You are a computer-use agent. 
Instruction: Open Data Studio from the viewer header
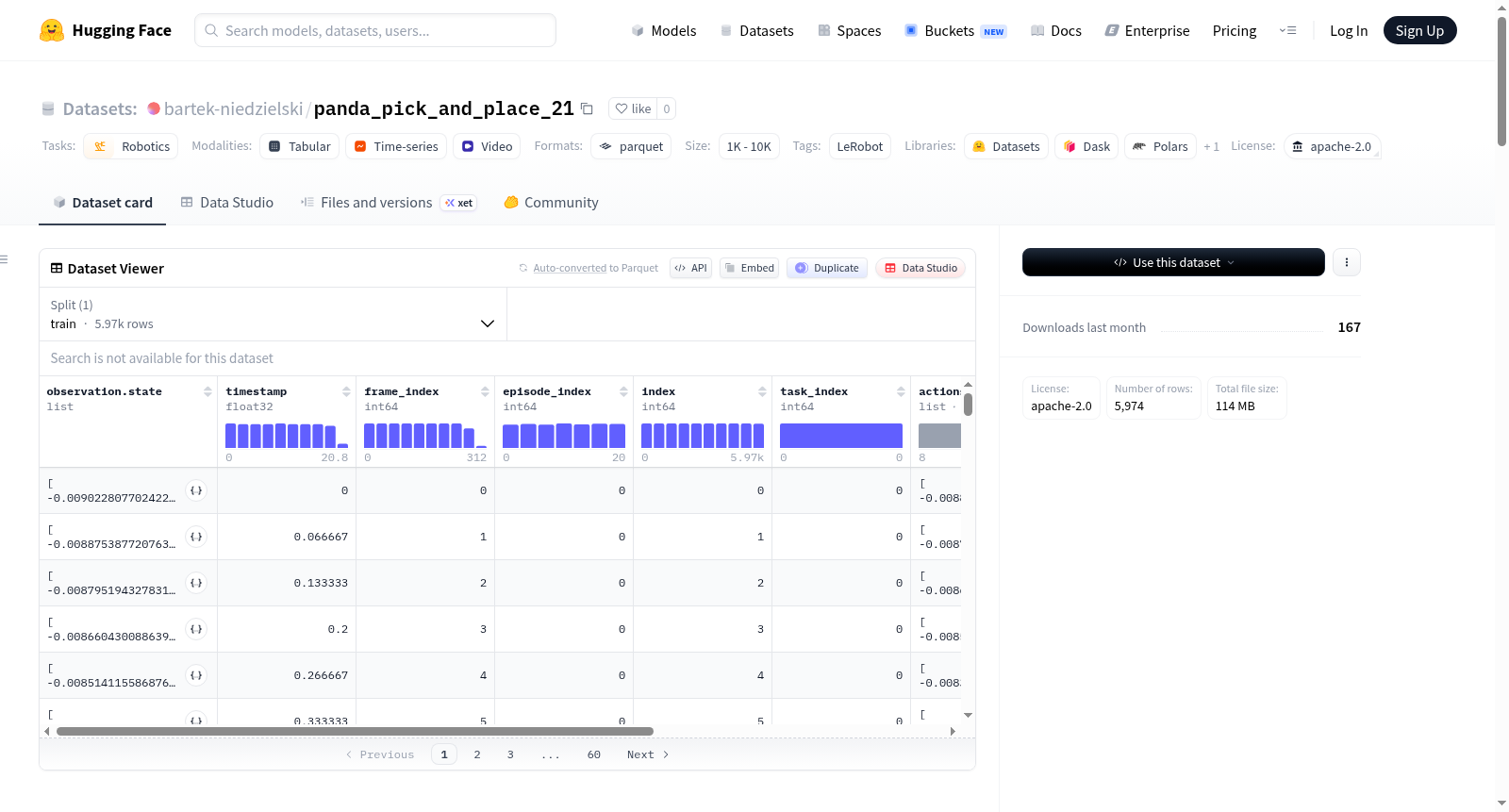920,268
